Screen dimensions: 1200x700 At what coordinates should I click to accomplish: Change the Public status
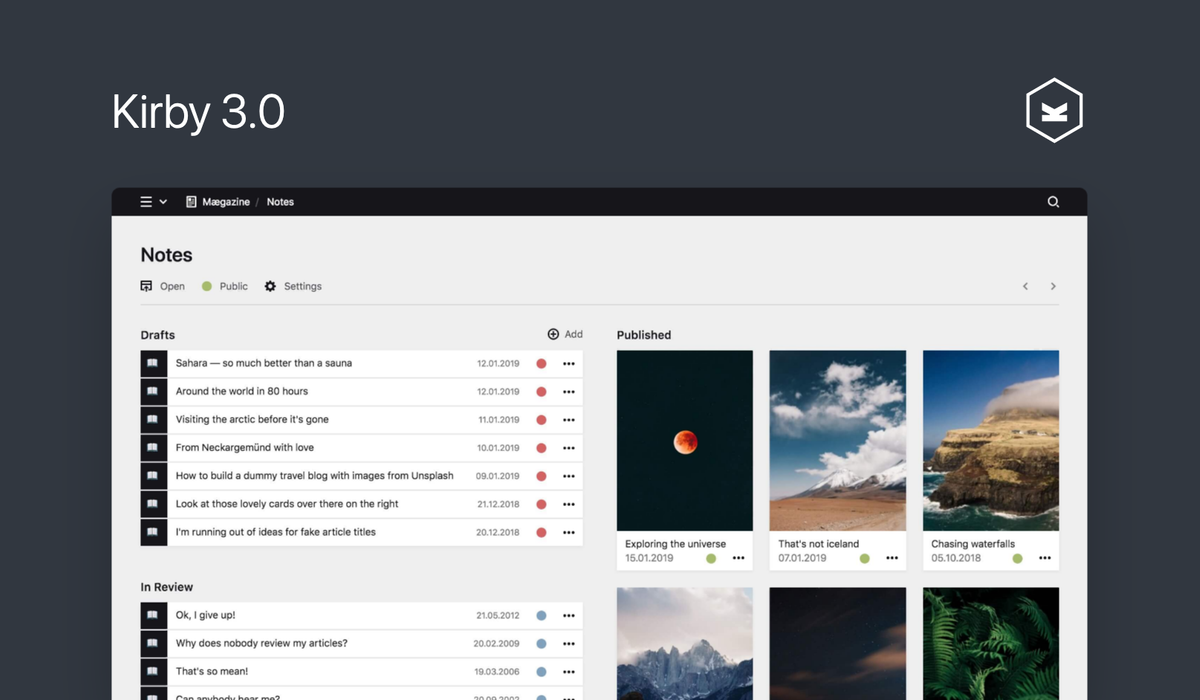pyautogui.click(x=225, y=286)
